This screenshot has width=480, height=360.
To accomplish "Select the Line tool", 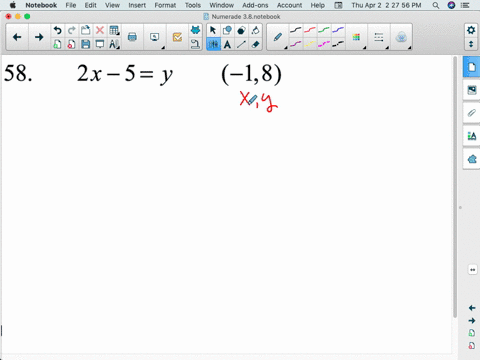I will 241,44.
